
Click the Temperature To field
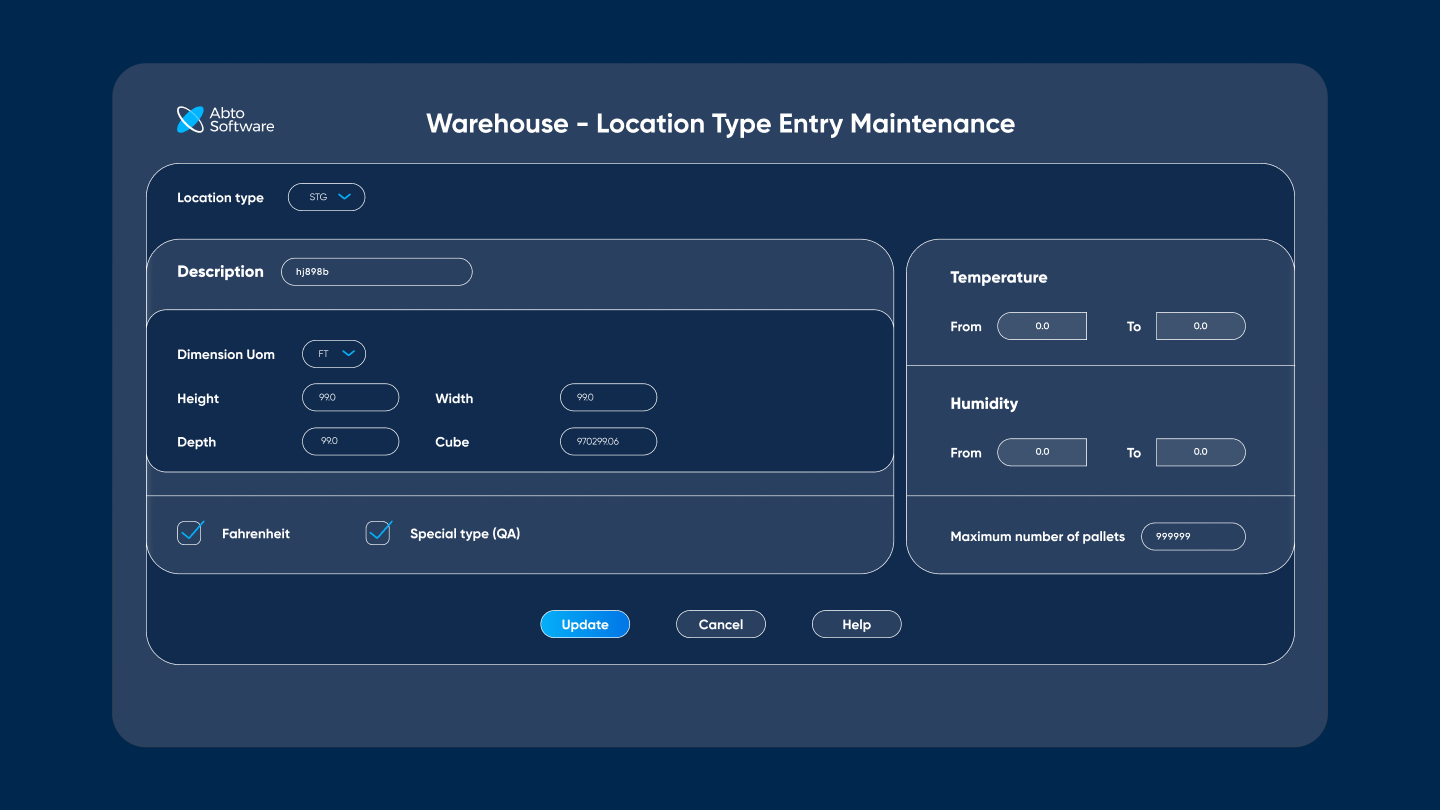coord(1200,326)
